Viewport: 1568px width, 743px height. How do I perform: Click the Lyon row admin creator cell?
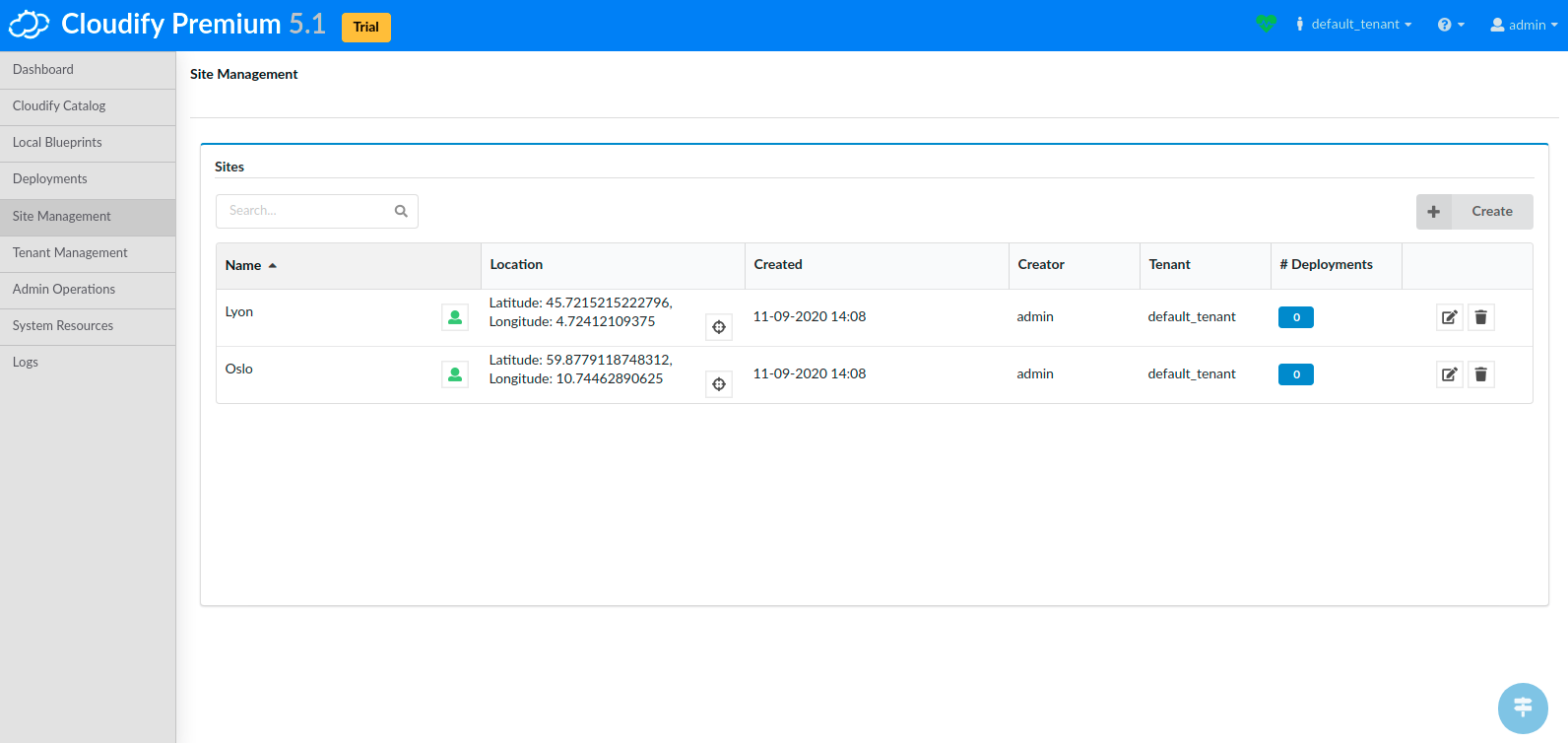(x=1035, y=317)
